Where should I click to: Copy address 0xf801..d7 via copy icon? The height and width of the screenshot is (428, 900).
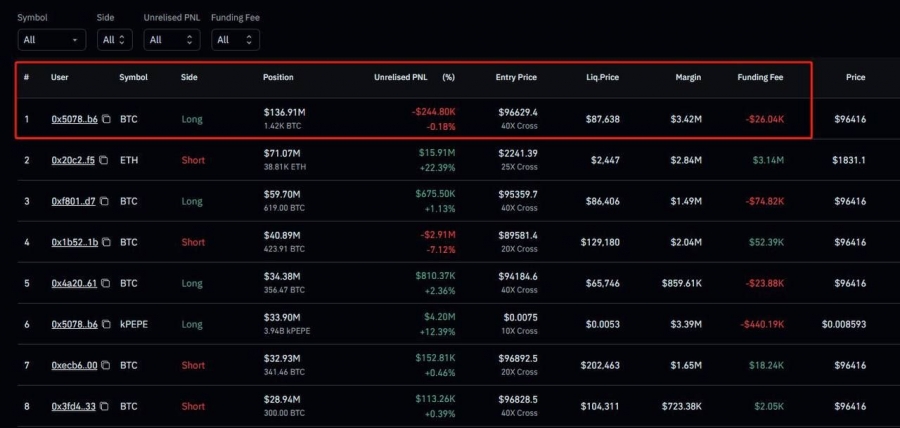(104, 201)
